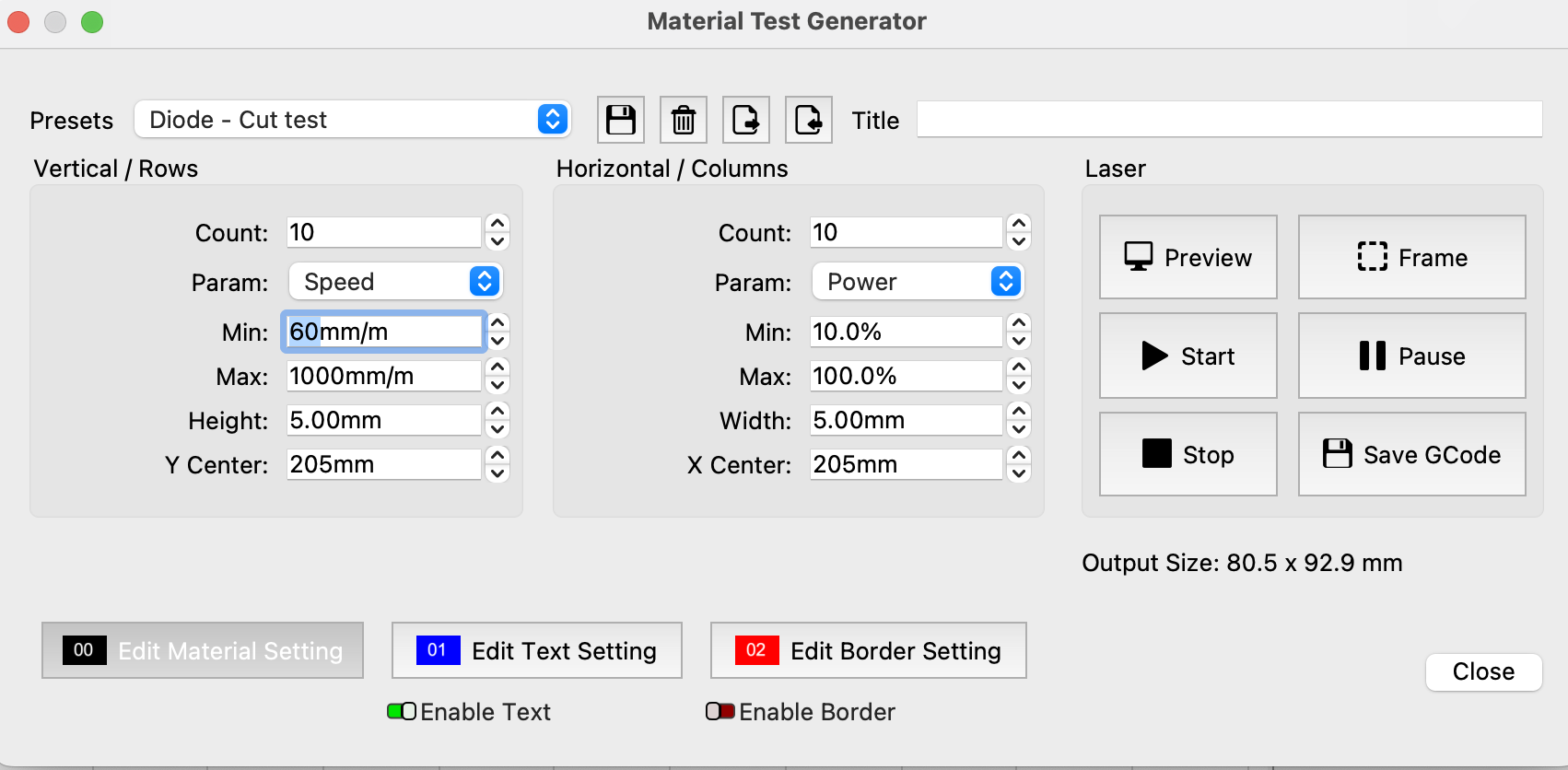Increase the X Center value
The width and height of the screenshot is (1568, 770).
[x=1019, y=455]
